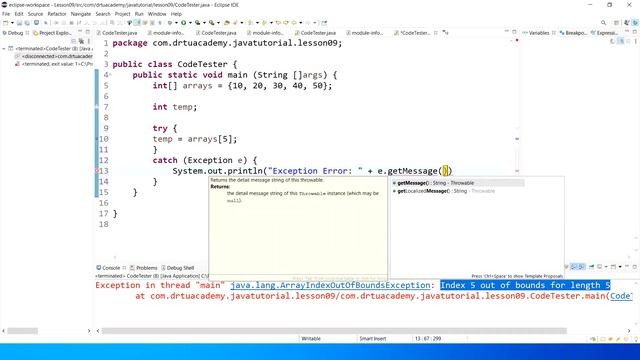This screenshot has width=640, height=360.
Task: Click the External Tools toolbar icon
Action: tap(211, 23)
